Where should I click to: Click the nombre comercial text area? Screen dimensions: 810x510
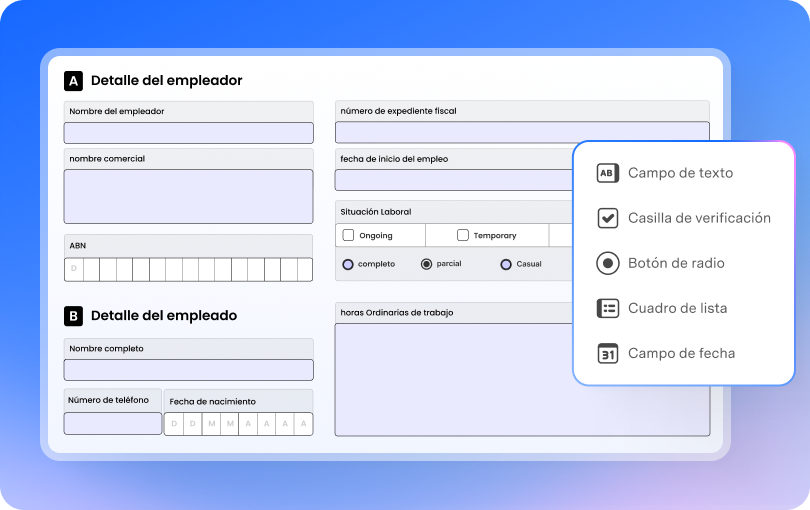[x=189, y=196]
